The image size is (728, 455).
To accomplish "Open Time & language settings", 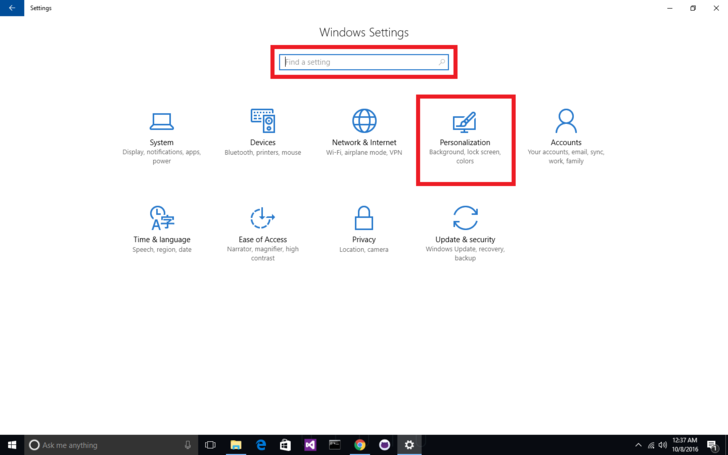I will tap(162, 230).
